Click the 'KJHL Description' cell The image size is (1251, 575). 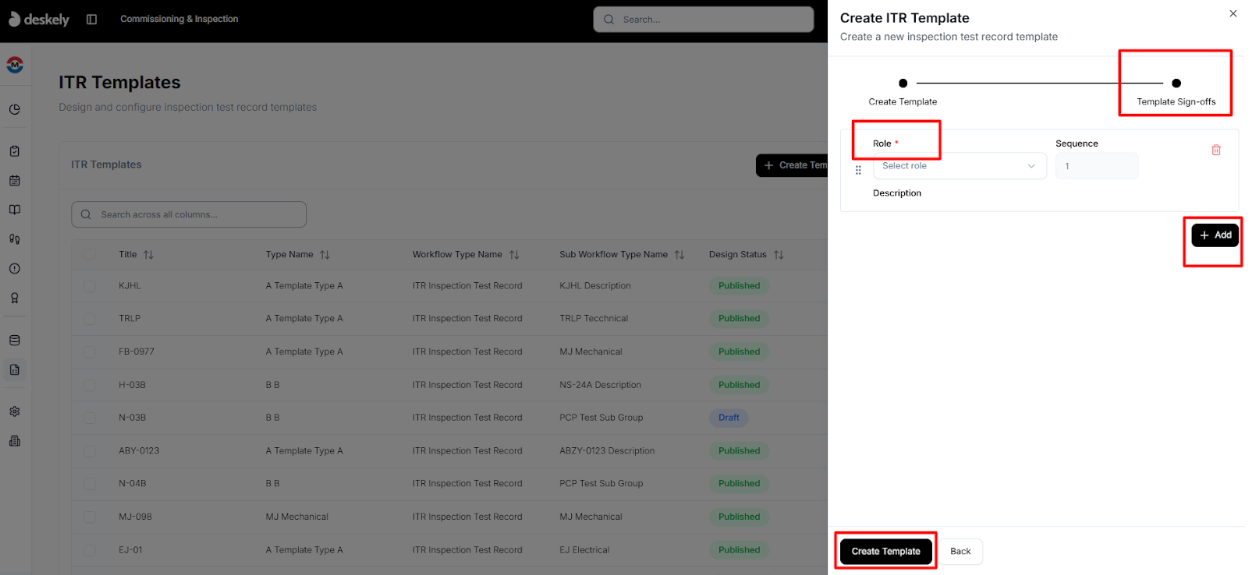pos(595,286)
